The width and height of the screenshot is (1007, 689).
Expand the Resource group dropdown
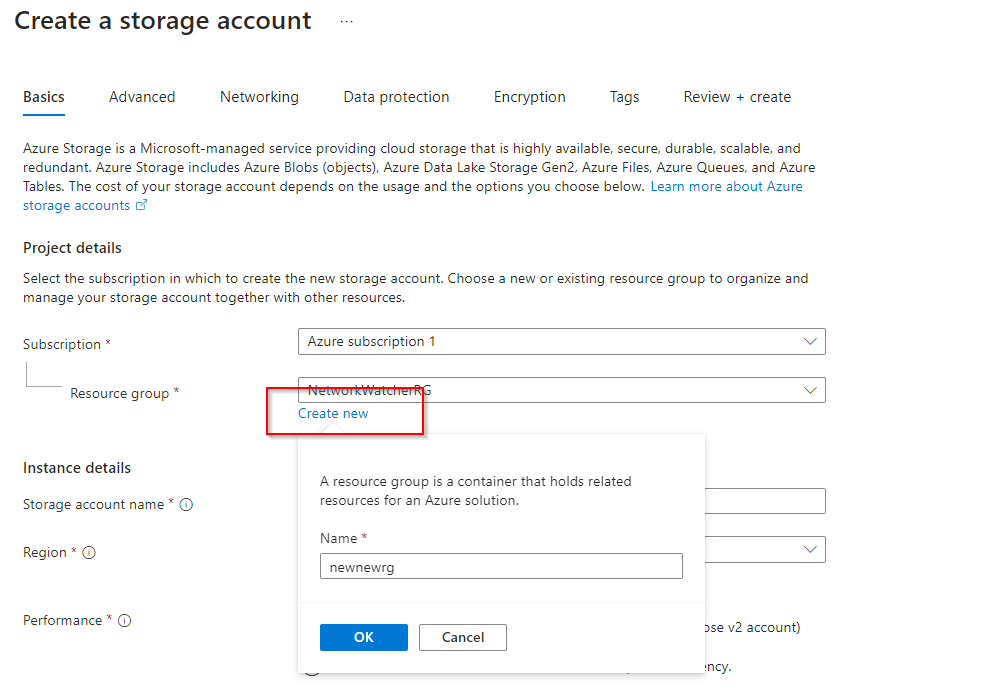(810, 390)
